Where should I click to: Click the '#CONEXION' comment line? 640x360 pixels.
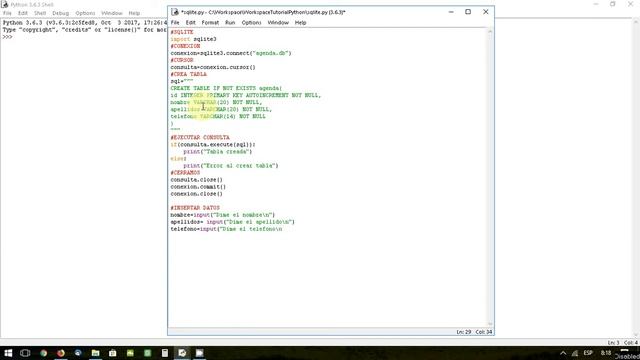coord(185,46)
